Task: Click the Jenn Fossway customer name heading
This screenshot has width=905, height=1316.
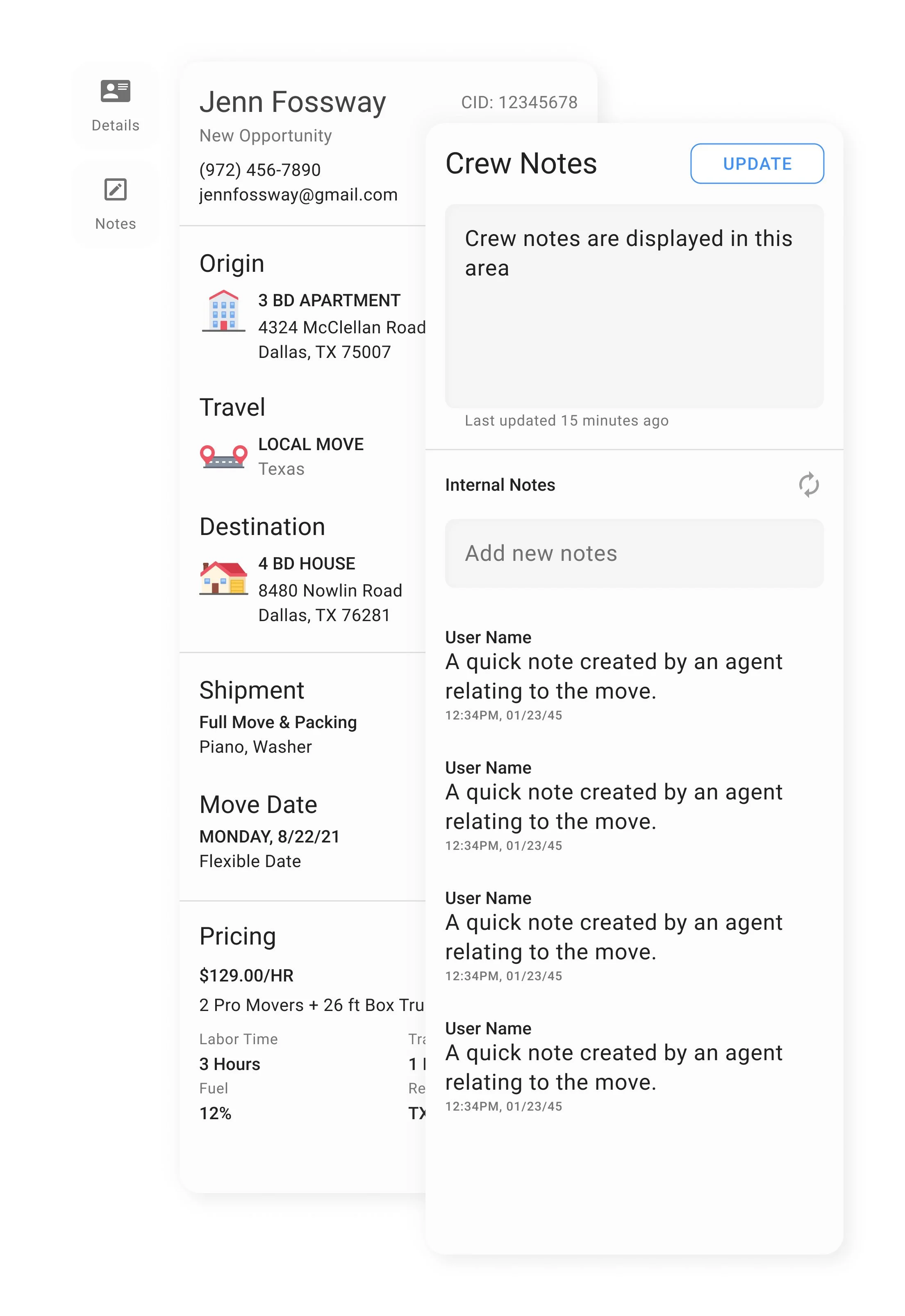Action: click(293, 102)
